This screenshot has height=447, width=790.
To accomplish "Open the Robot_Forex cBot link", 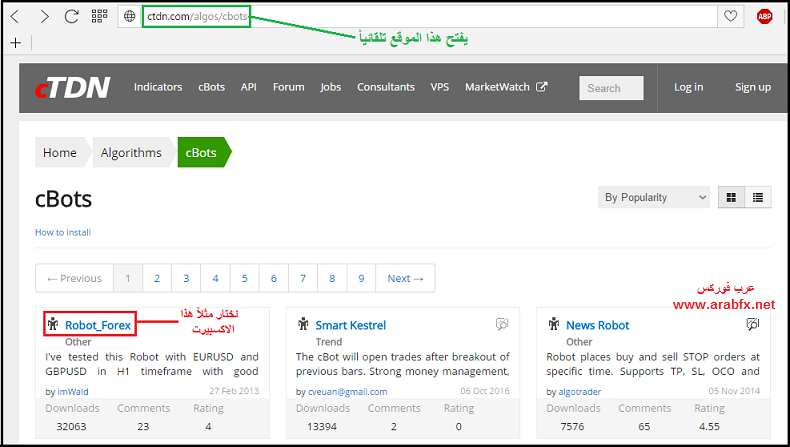I will pos(98,325).
